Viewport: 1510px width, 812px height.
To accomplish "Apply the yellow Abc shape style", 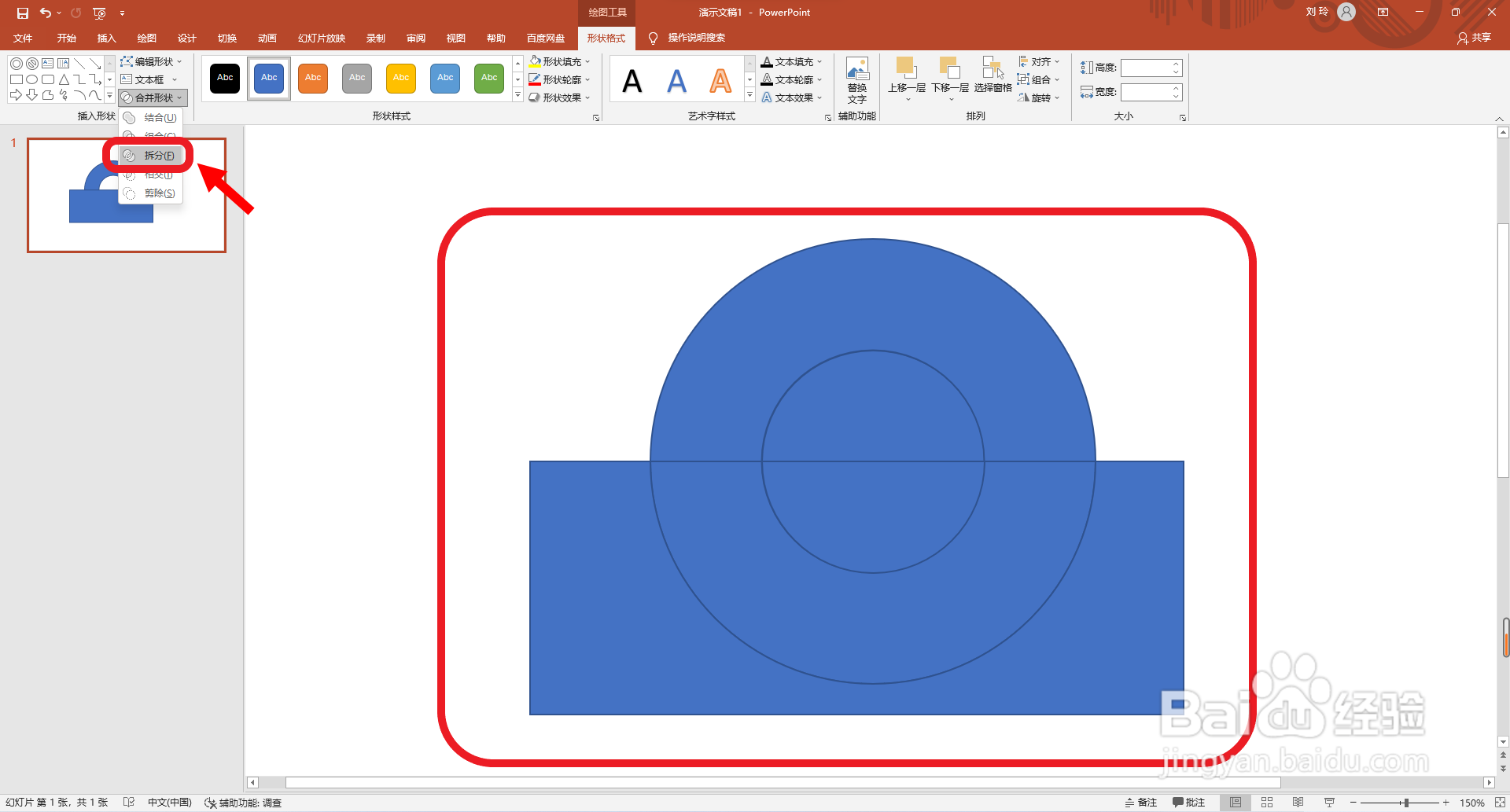I will [x=401, y=78].
